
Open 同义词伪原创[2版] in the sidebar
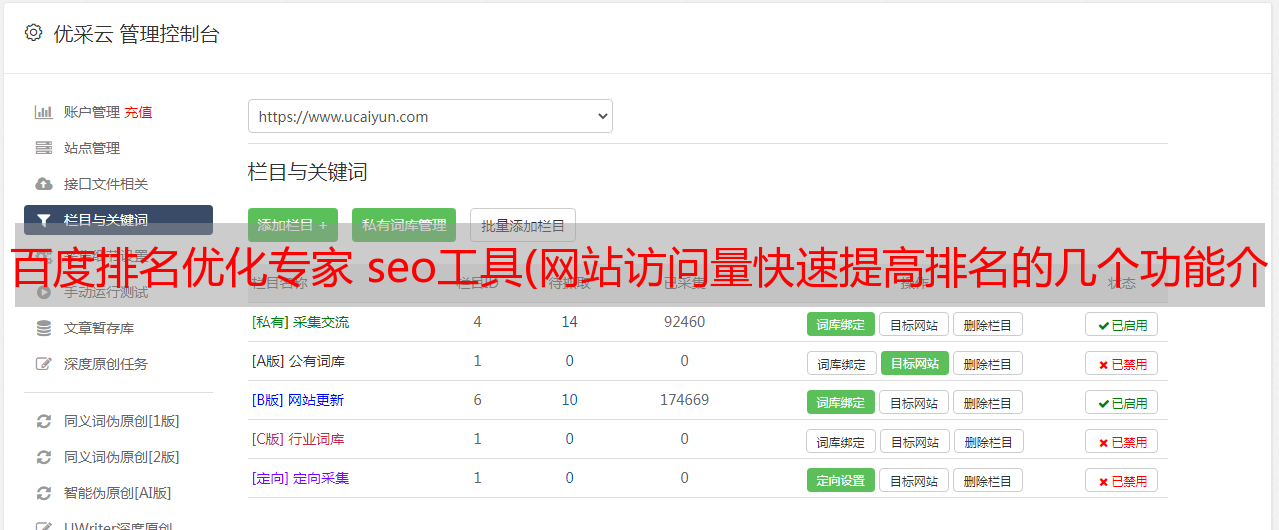(x=122, y=457)
